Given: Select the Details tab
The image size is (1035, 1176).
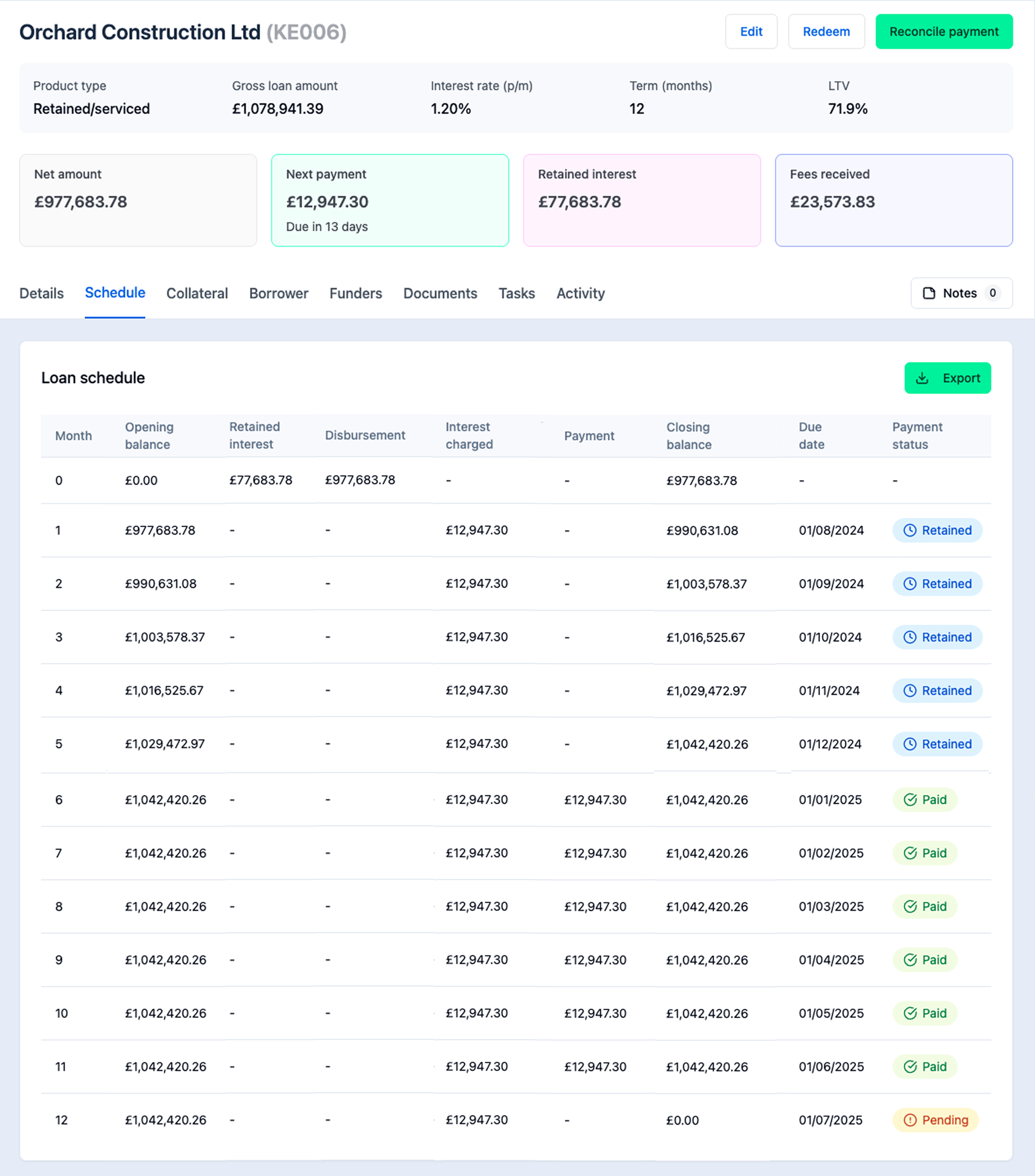Looking at the screenshot, I should [42, 294].
